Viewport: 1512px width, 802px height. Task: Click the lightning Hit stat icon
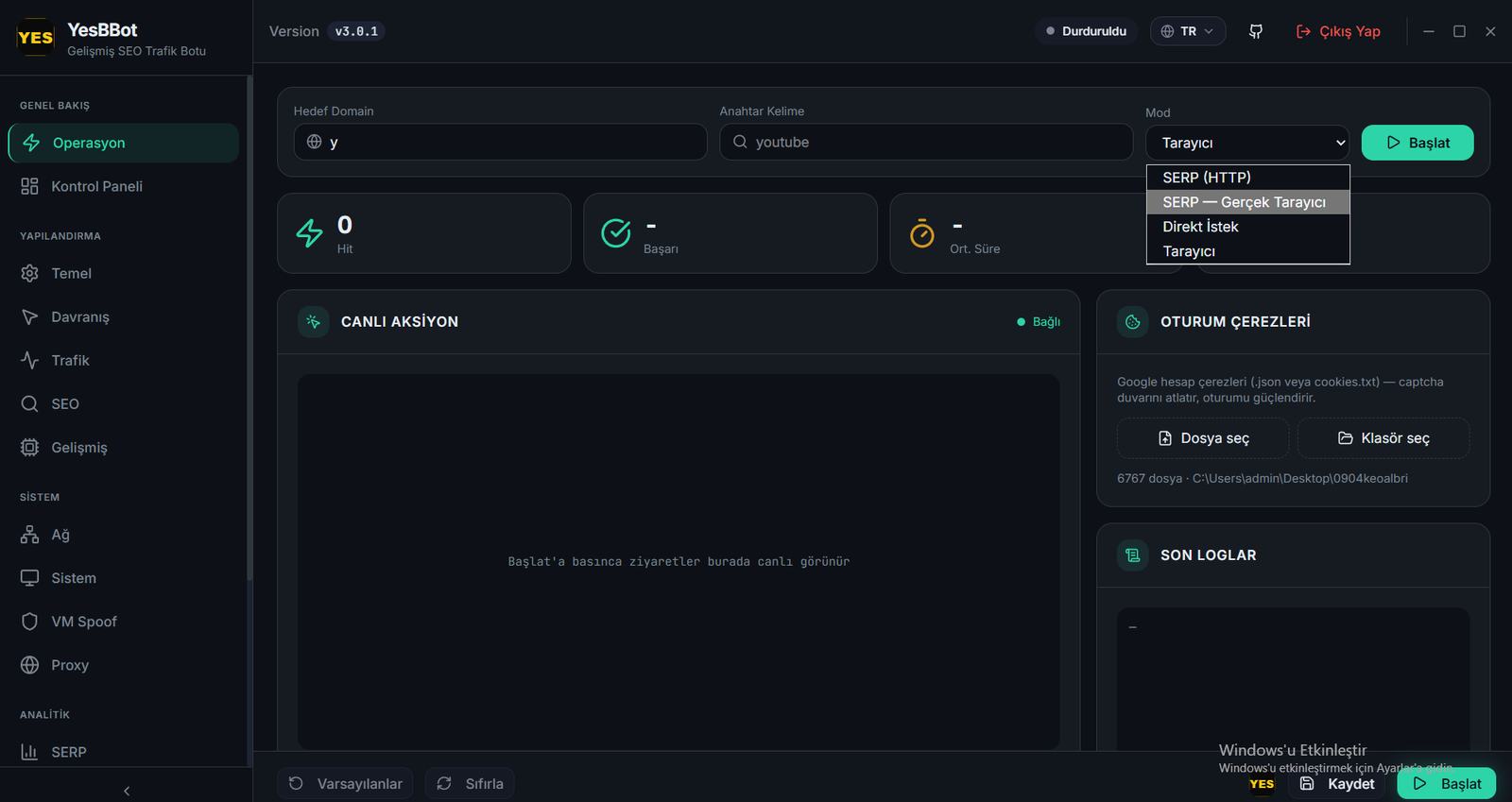click(x=310, y=233)
